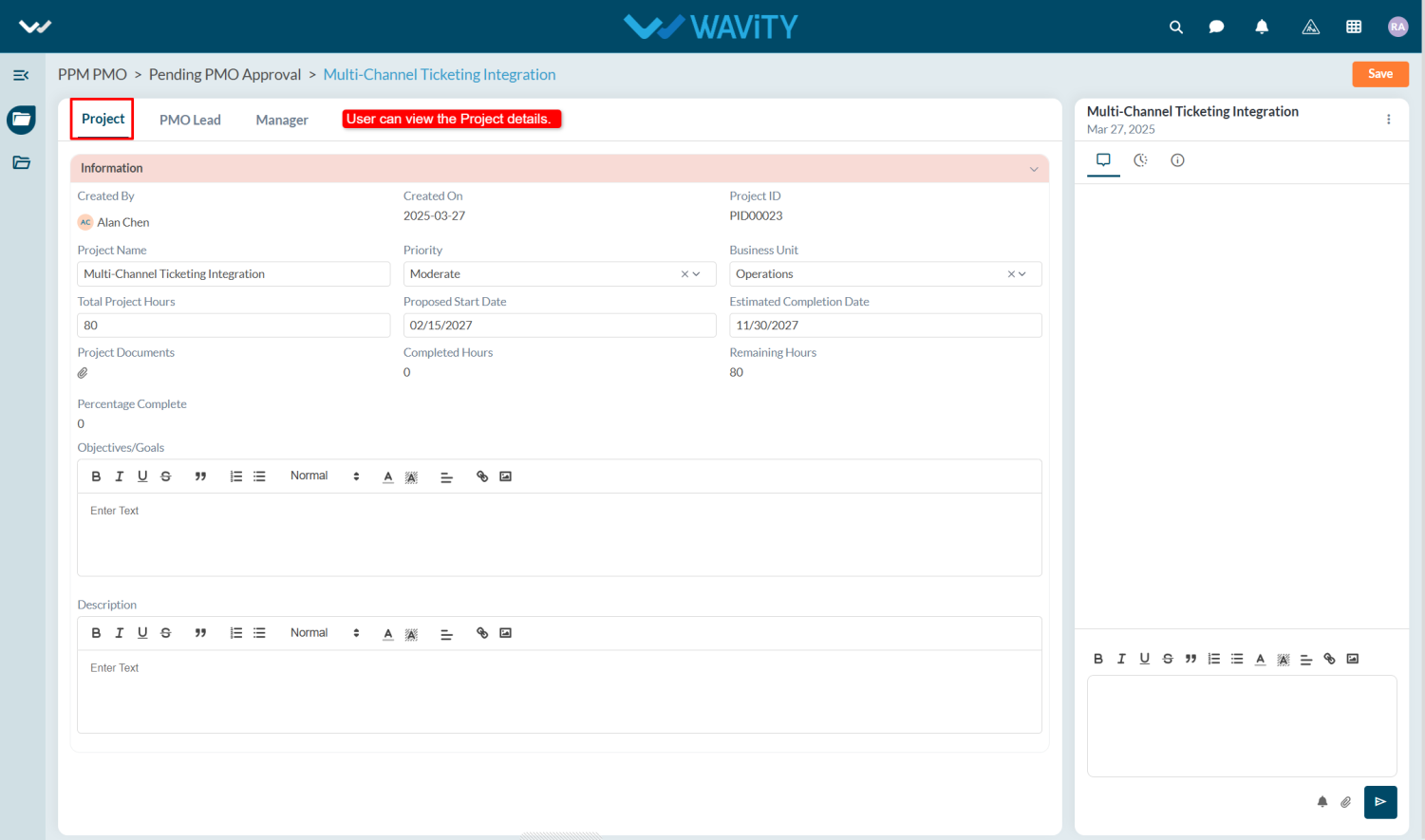
Task: Toggle italic in Objectives/Goals editor
Action: point(119,476)
